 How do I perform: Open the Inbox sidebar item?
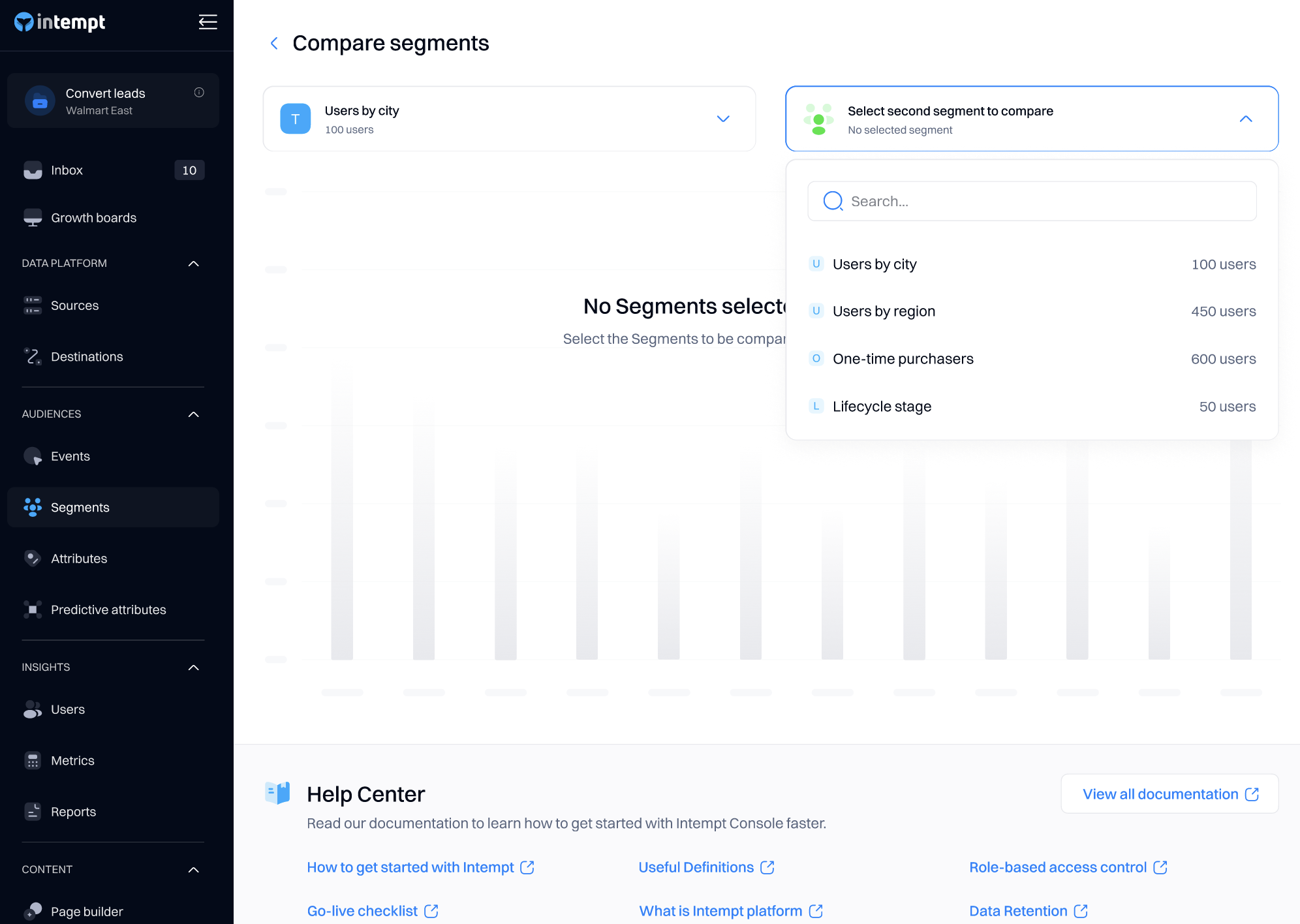[x=67, y=170]
